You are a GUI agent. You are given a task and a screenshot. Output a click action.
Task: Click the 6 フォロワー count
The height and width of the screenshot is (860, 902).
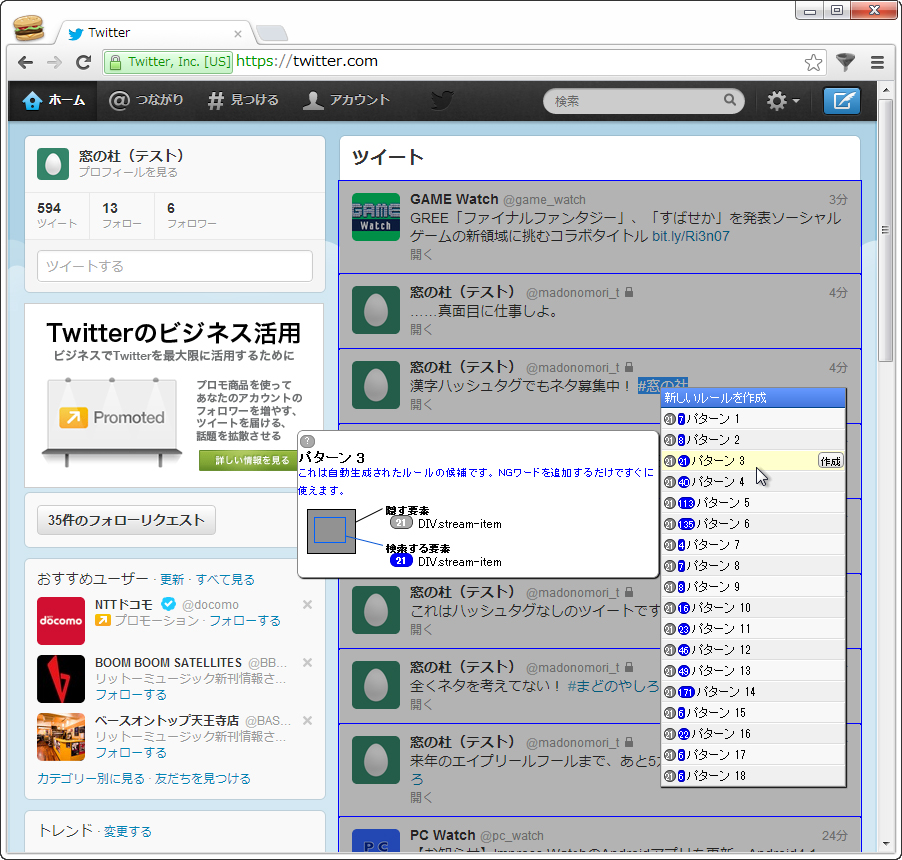(192, 215)
